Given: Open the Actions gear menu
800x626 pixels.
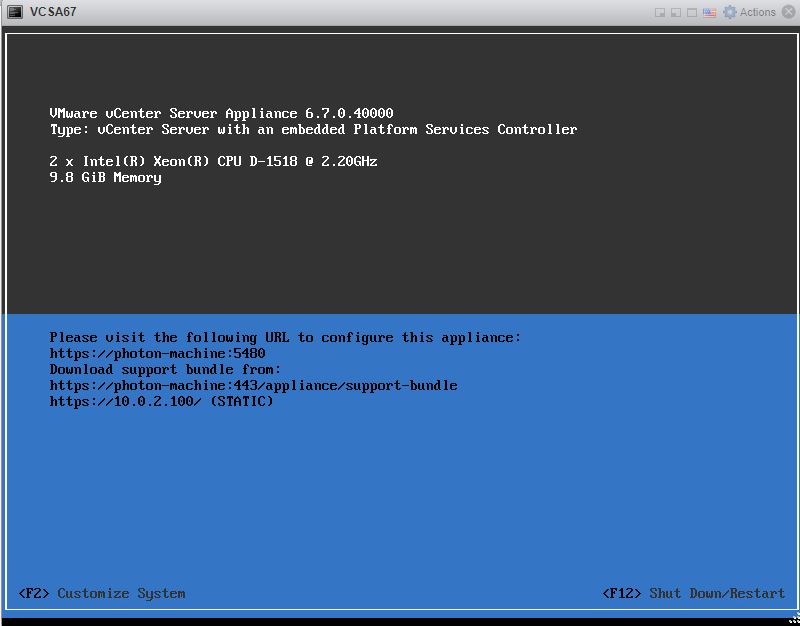Looking at the screenshot, I should tap(730, 12).
